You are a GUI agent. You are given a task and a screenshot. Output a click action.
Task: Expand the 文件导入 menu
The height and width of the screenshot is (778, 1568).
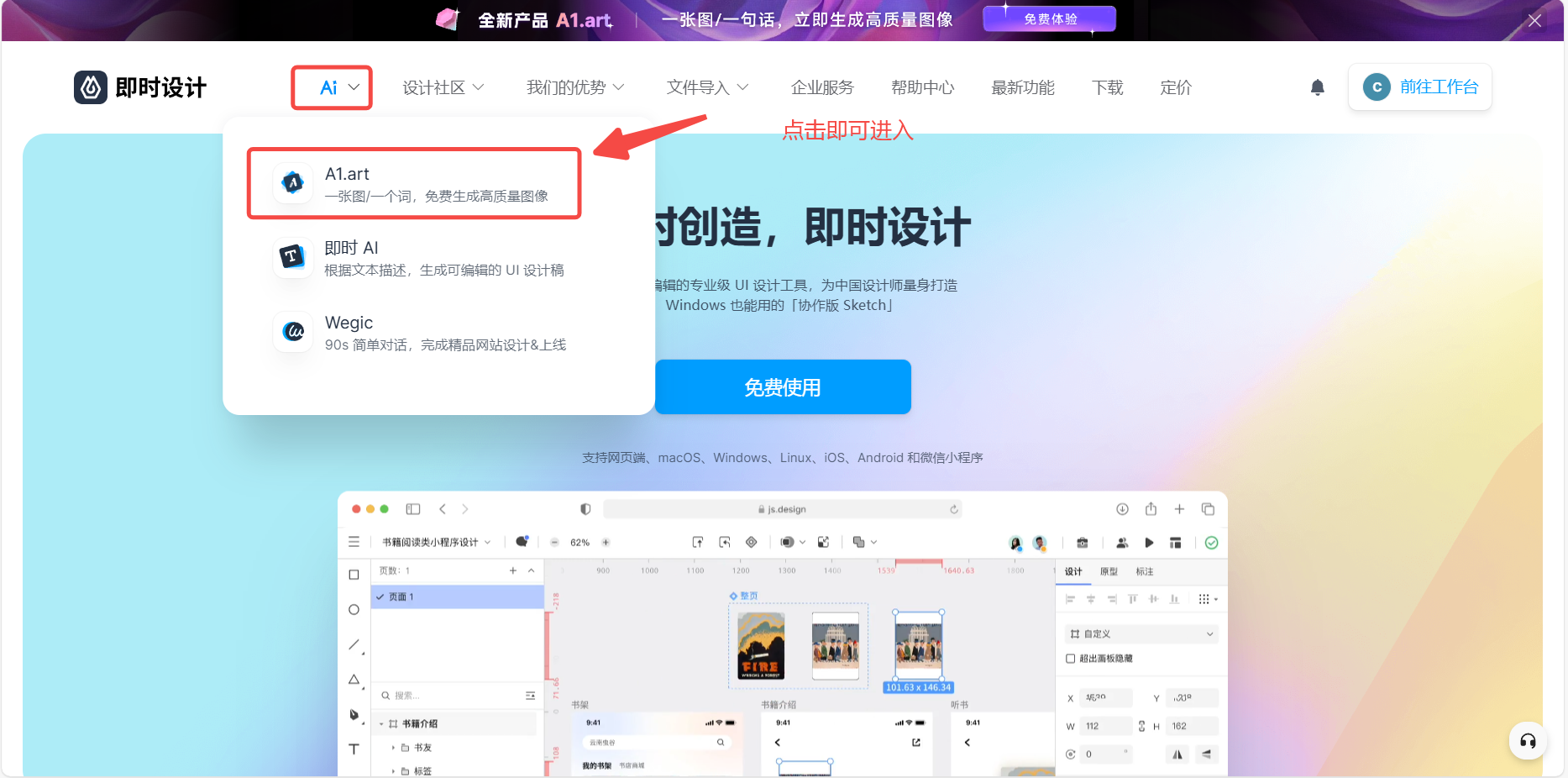pyautogui.click(x=707, y=87)
